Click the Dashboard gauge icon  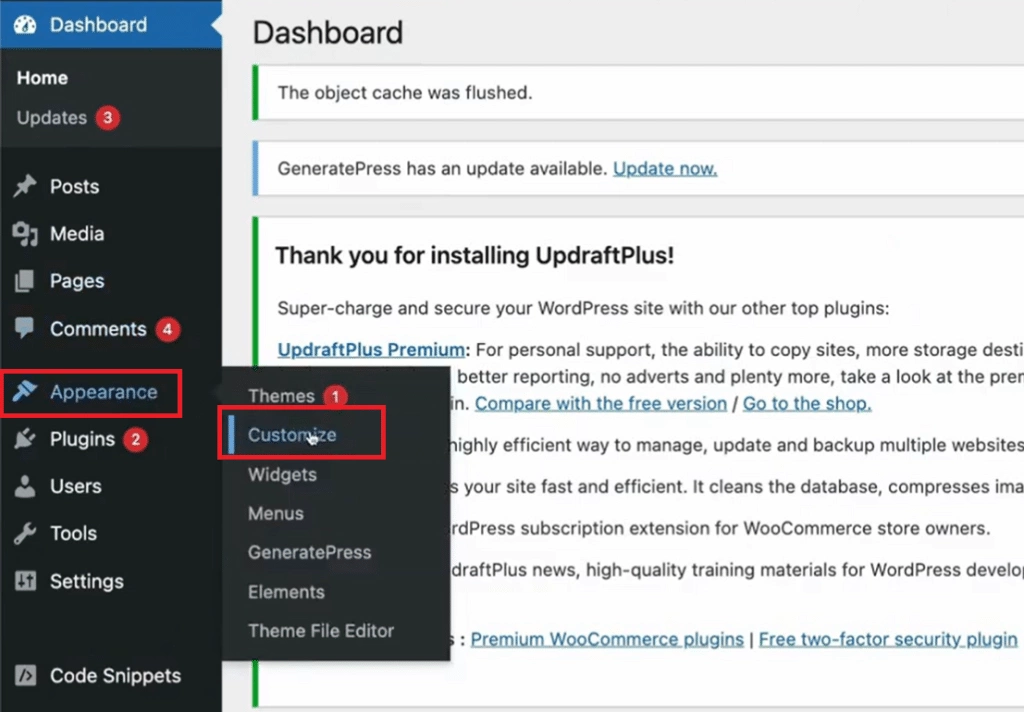[x=25, y=25]
